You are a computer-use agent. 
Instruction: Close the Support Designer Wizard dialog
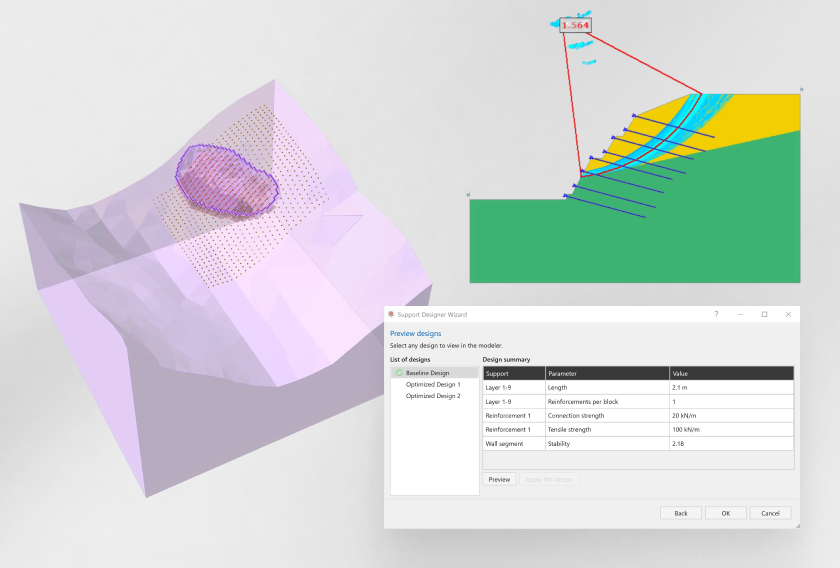coord(788,314)
